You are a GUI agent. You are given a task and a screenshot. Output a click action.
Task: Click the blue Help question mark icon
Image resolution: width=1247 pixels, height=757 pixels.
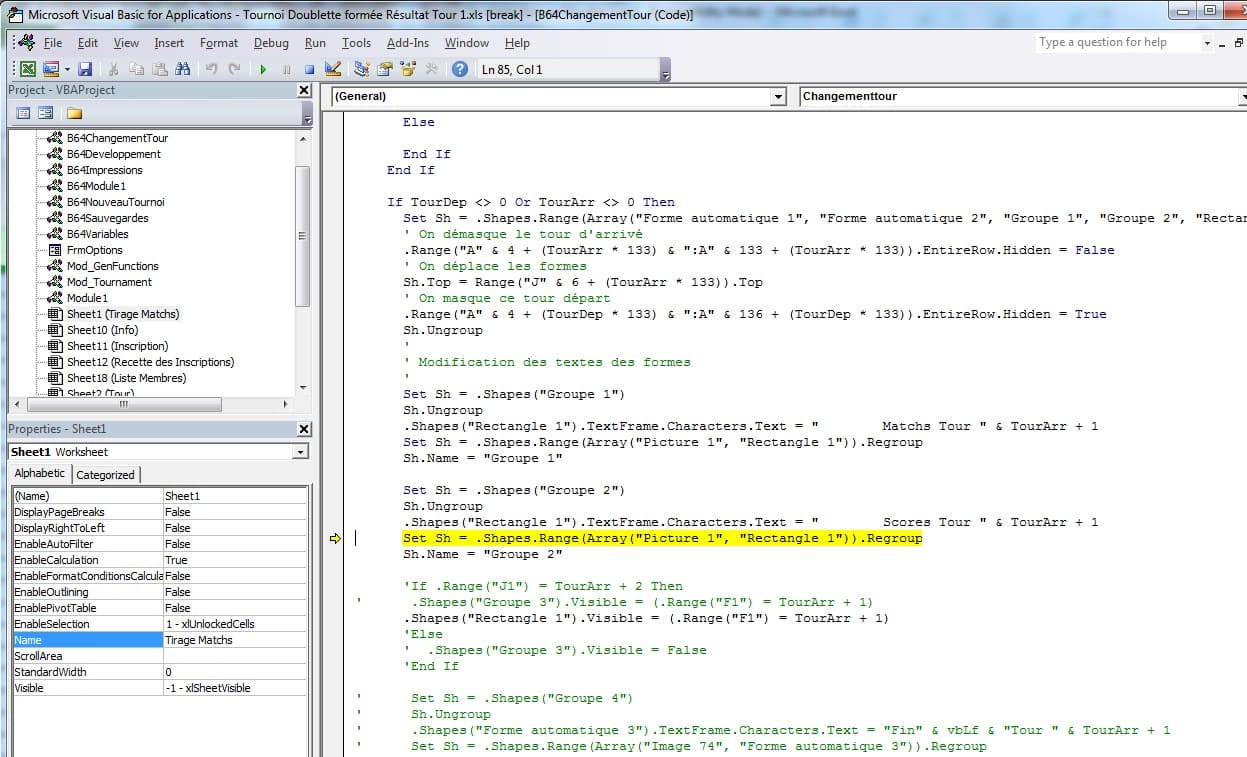point(459,69)
